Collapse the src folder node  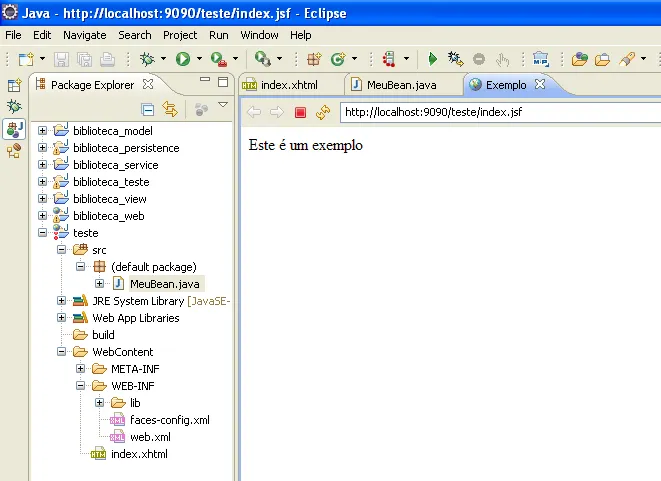pyautogui.click(x=62, y=250)
